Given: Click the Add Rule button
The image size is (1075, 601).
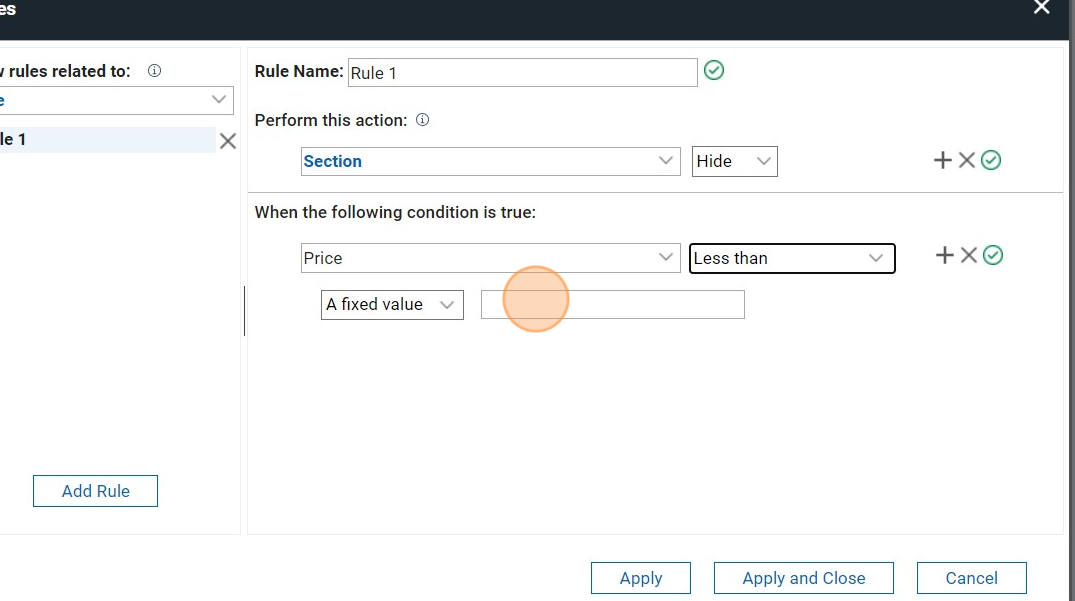Looking at the screenshot, I should 95,491.
